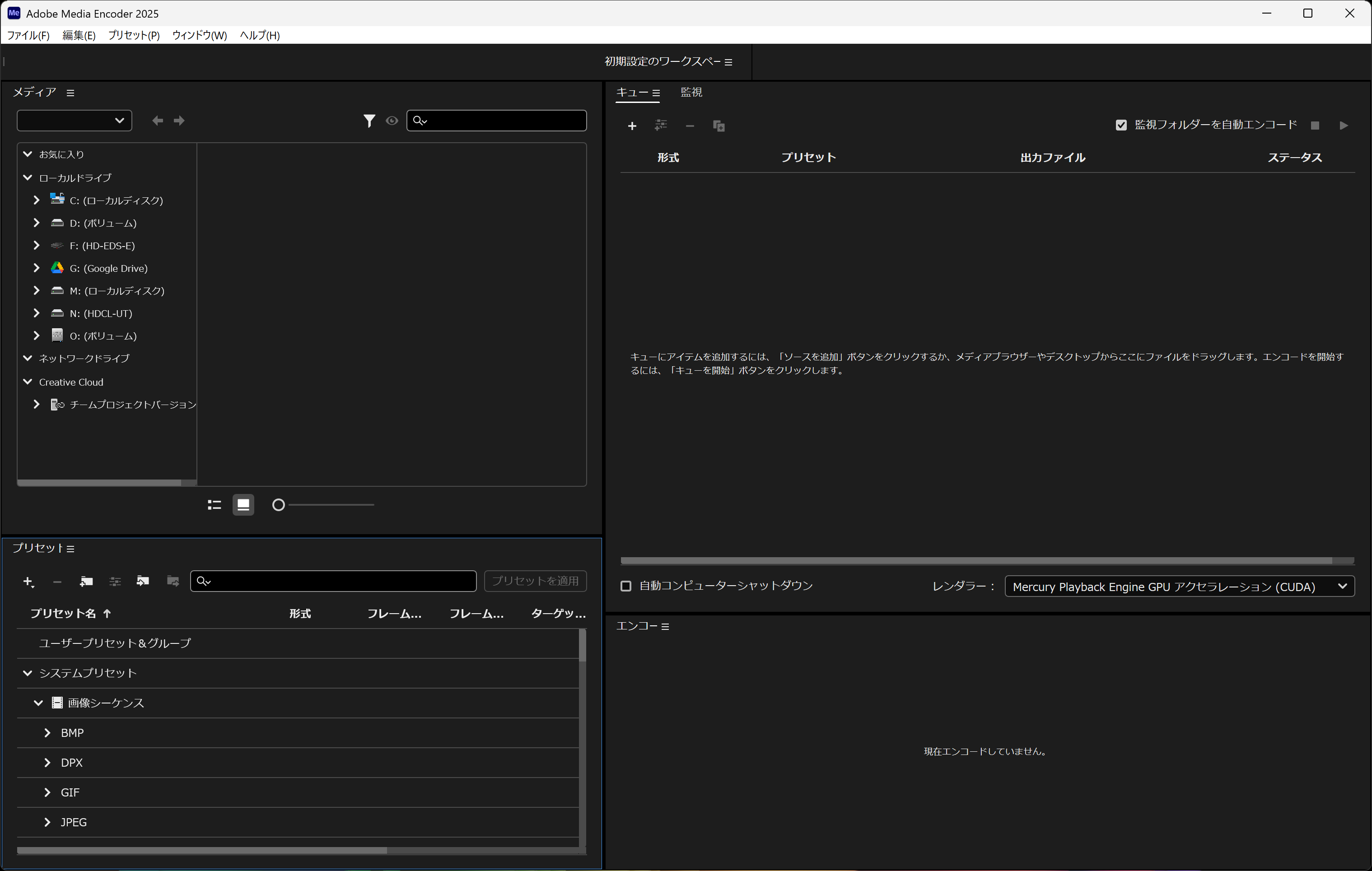This screenshot has height=871, width=1372.
Task: Select the キュー tab
Action: 632,92
